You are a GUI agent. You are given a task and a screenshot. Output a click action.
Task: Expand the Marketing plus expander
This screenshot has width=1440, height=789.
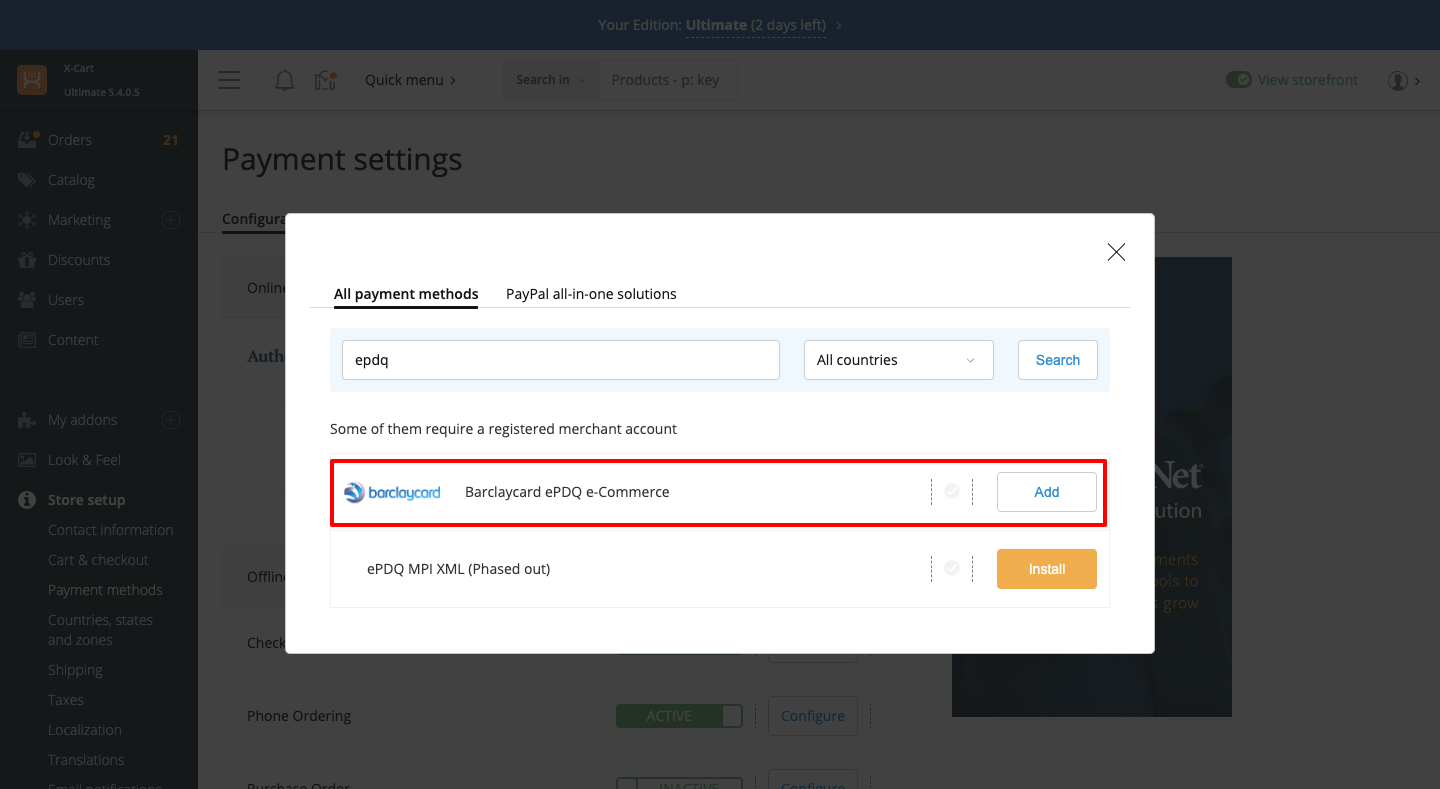(x=171, y=220)
